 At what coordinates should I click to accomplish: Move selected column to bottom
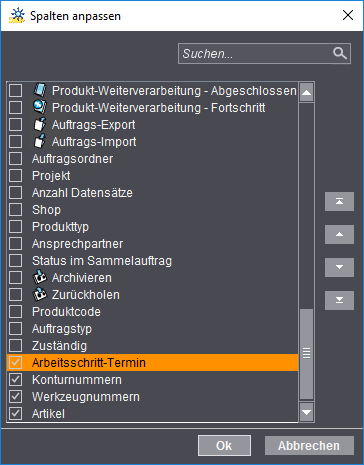click(x=339, y=300)
